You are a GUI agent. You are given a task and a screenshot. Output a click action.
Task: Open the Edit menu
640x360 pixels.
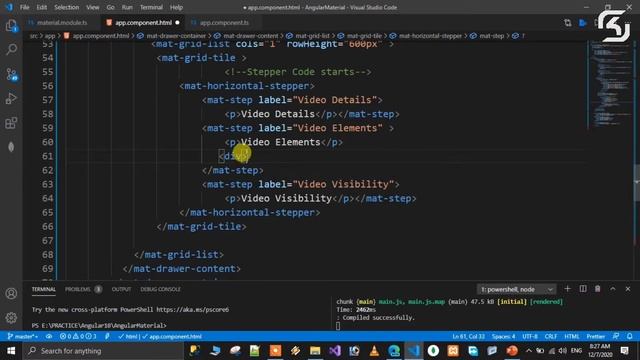click(x=41, y=7)
